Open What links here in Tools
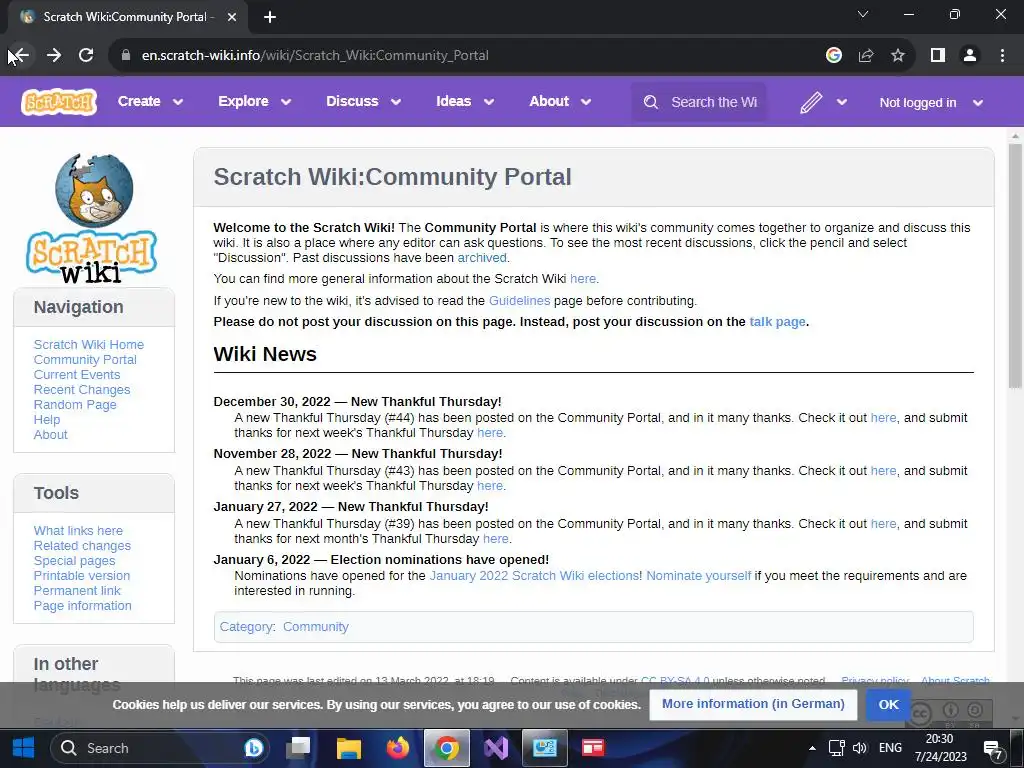 tap(78, 530)
